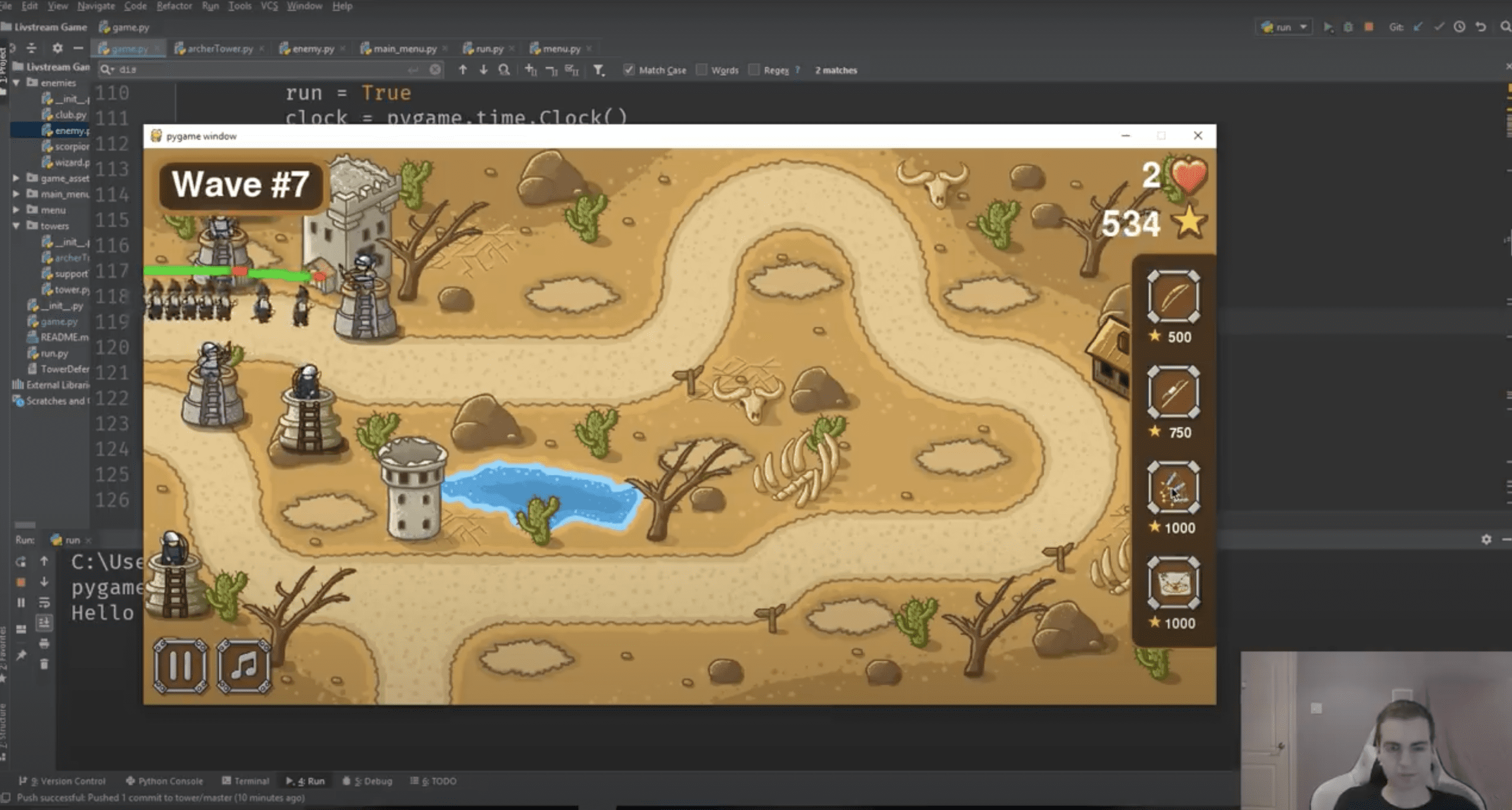This screenshot has width=1512, height=810.
Task: Collapse the enemies folder in project tree
Action: 17,83
